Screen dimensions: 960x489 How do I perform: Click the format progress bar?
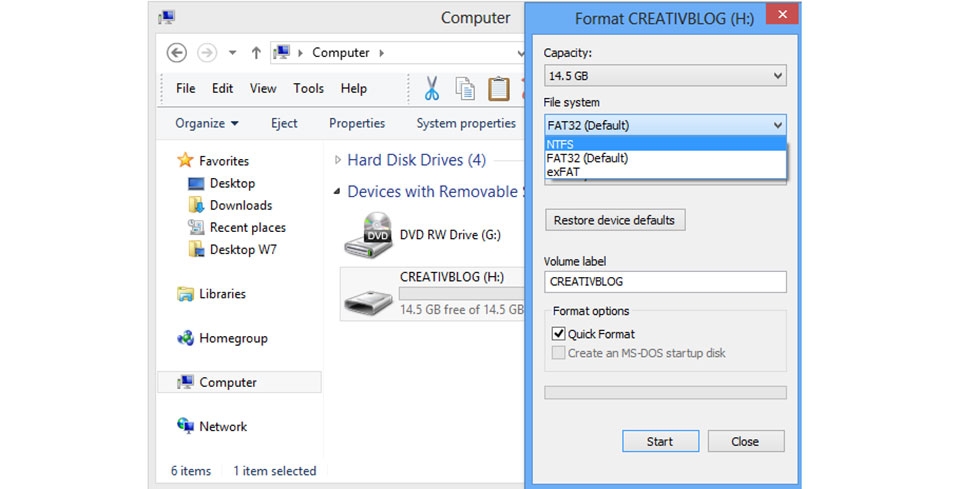665,392
